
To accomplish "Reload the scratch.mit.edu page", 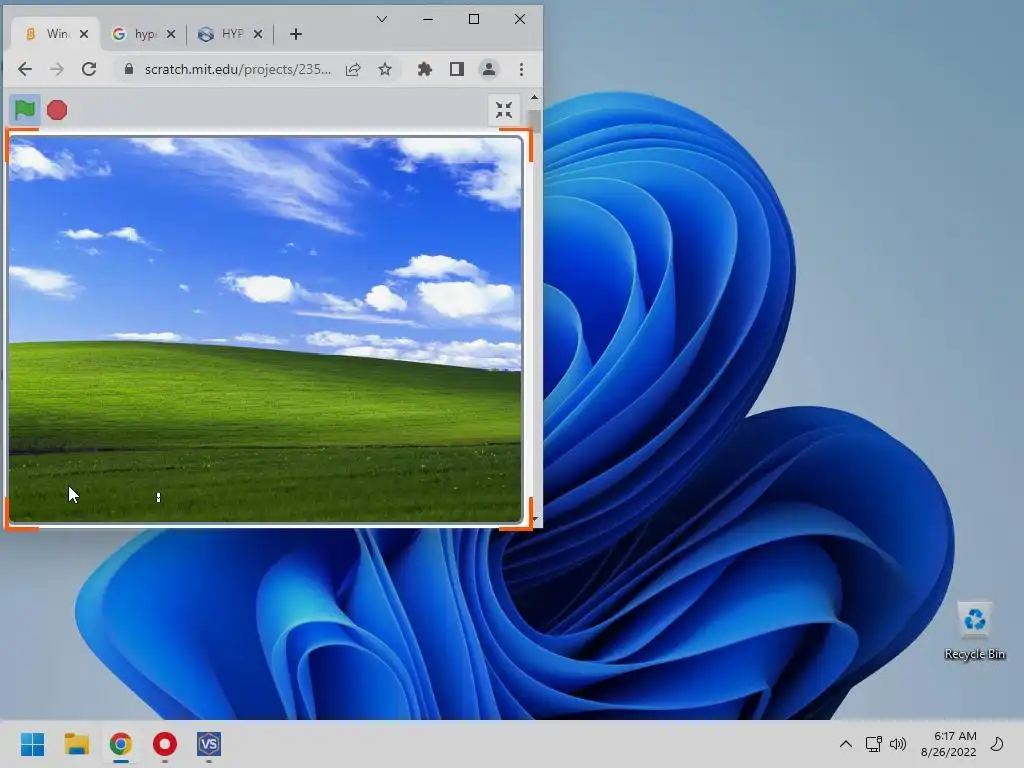I will point(89,69).
